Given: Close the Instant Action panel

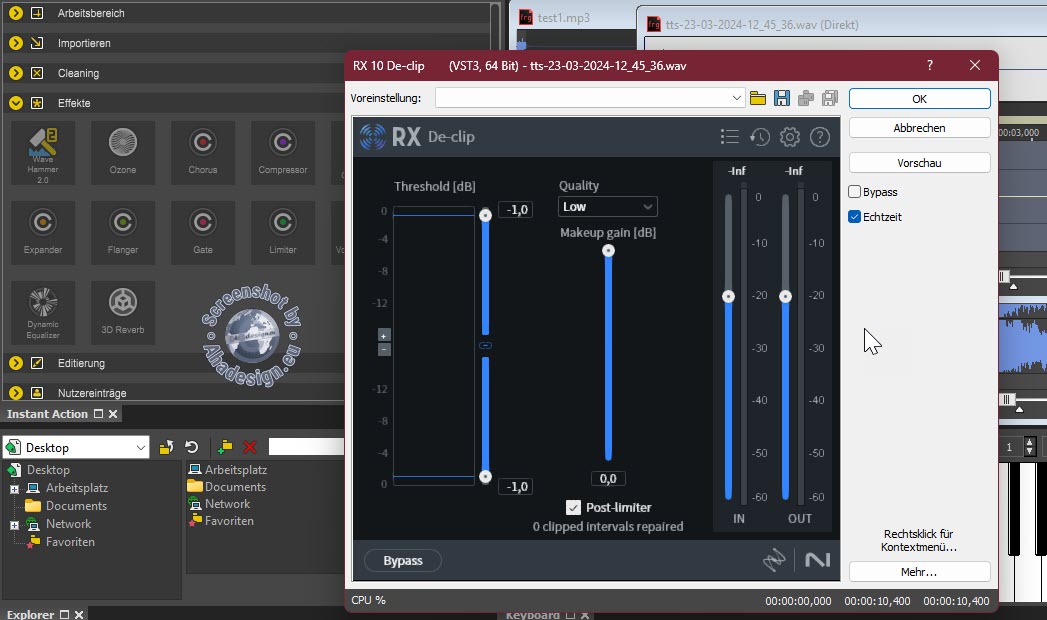Looking at the screenshot, I should coord(113,414).
